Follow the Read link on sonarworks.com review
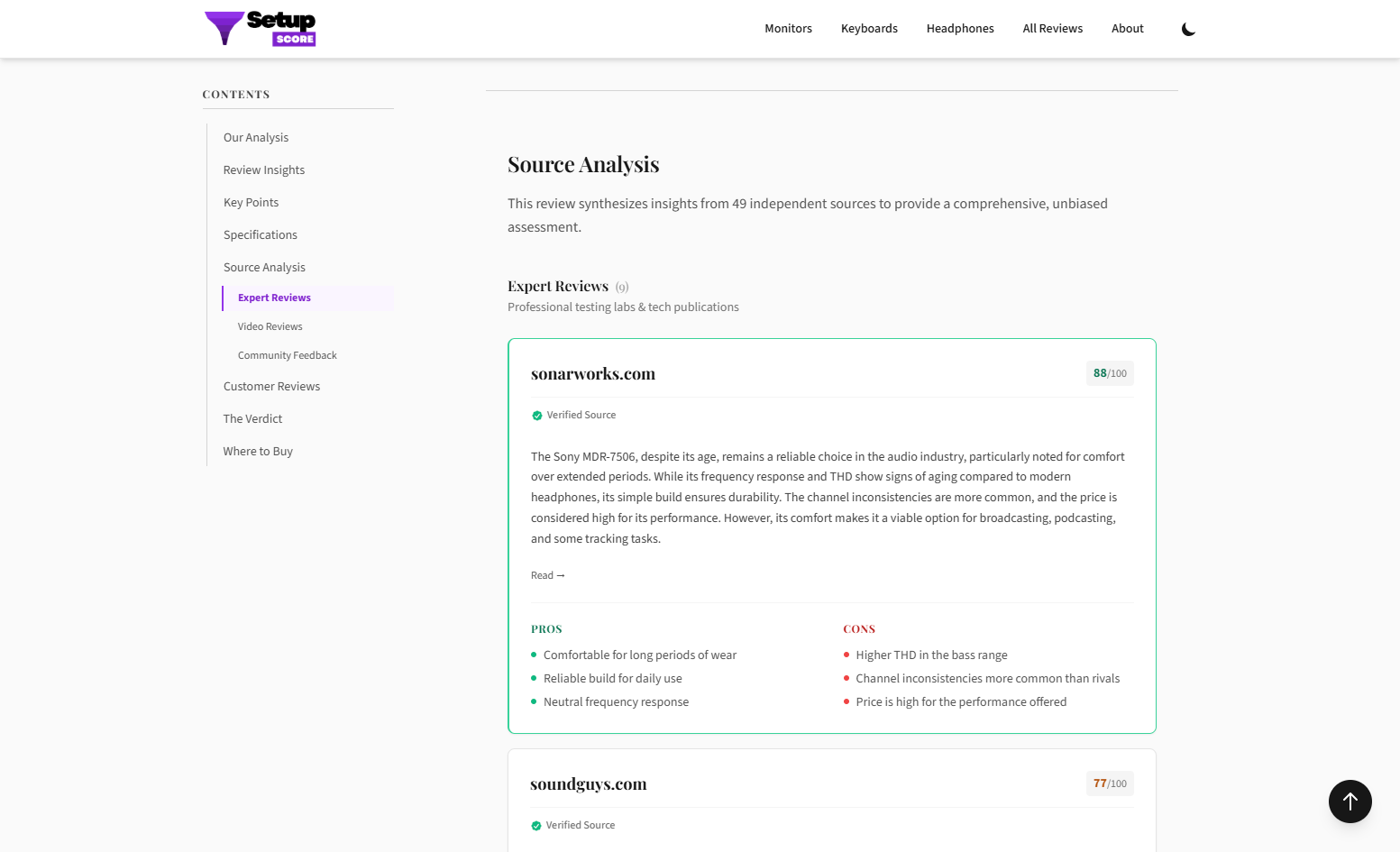The height and width of the screenshot is (852, 1400). point(547,574)
